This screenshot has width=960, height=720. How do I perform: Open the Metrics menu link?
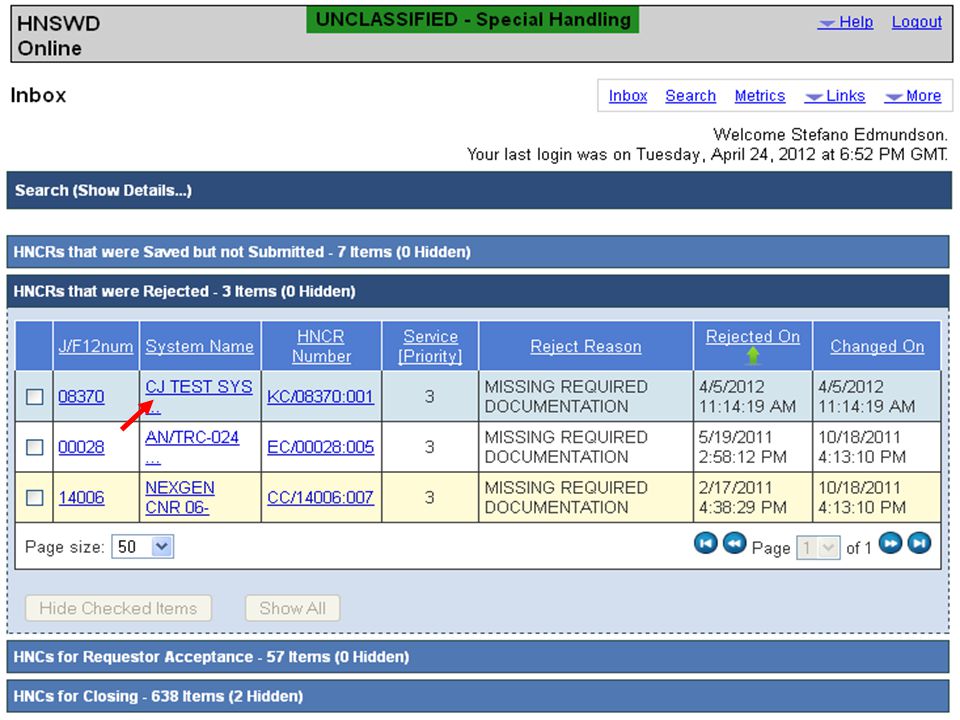pyautogui.click(x=760, y=96)
